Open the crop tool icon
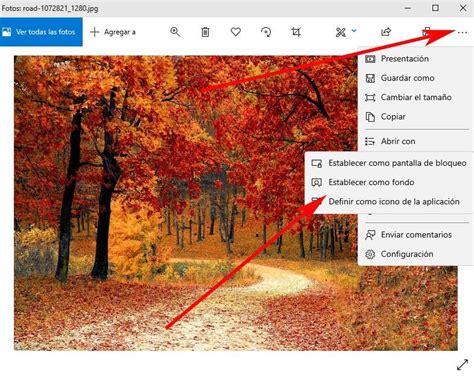The width and height of the screenshot is (474, 378). coord(296,32)
